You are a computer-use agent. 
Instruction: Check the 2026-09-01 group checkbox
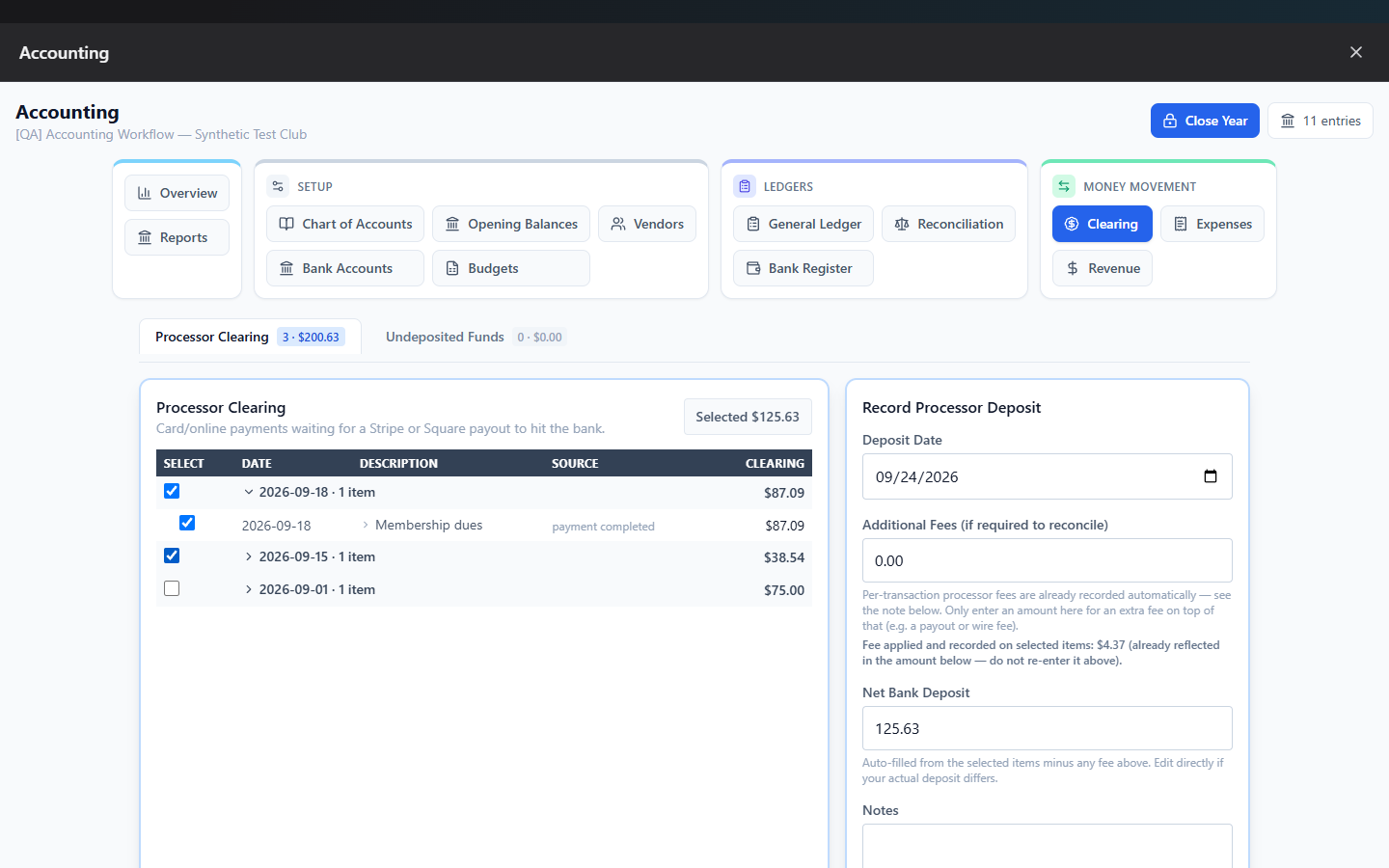[x=172, y=588]
